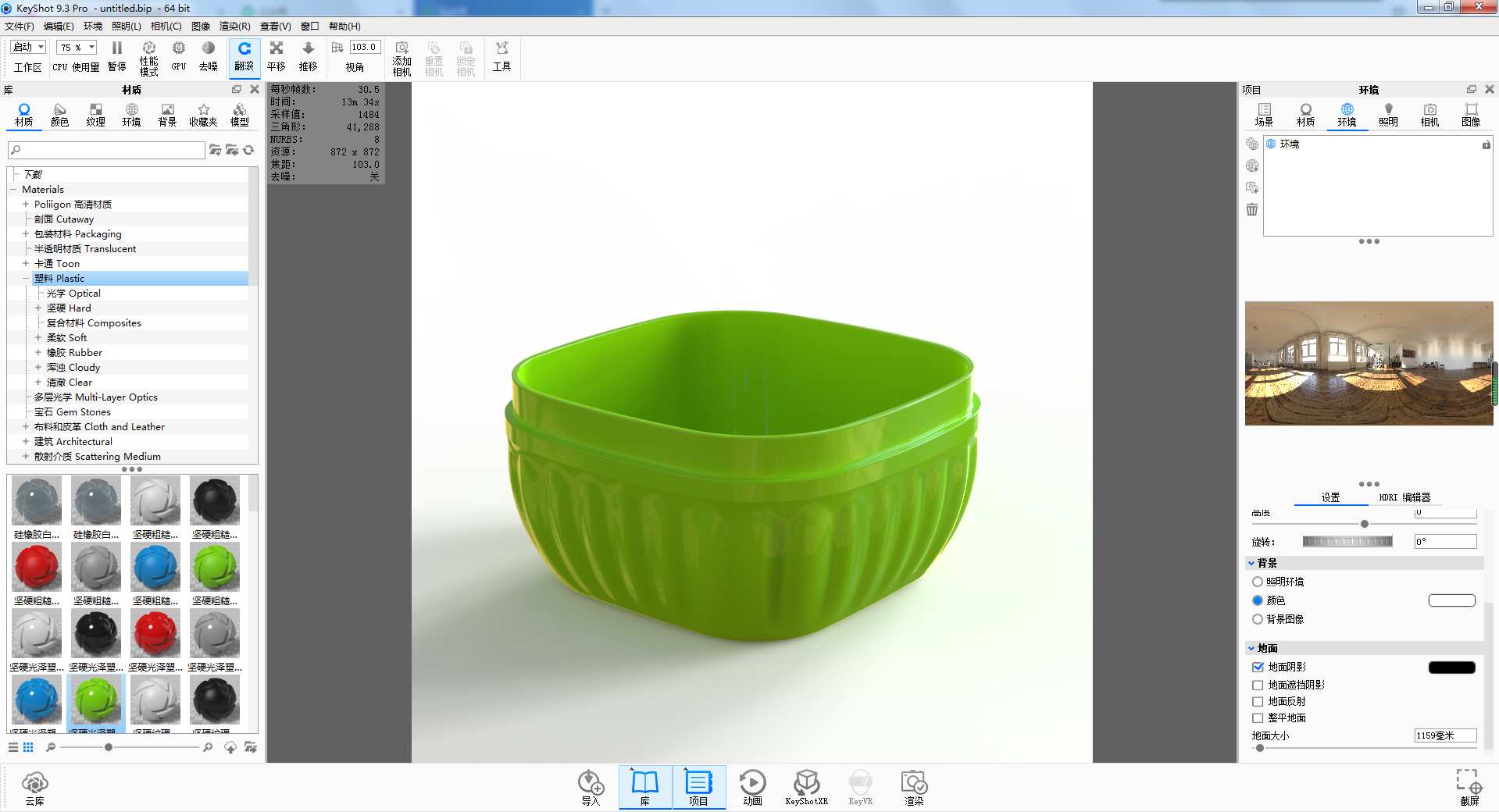
Task: Open the Animation (动画) timeline
Action: 752,787
